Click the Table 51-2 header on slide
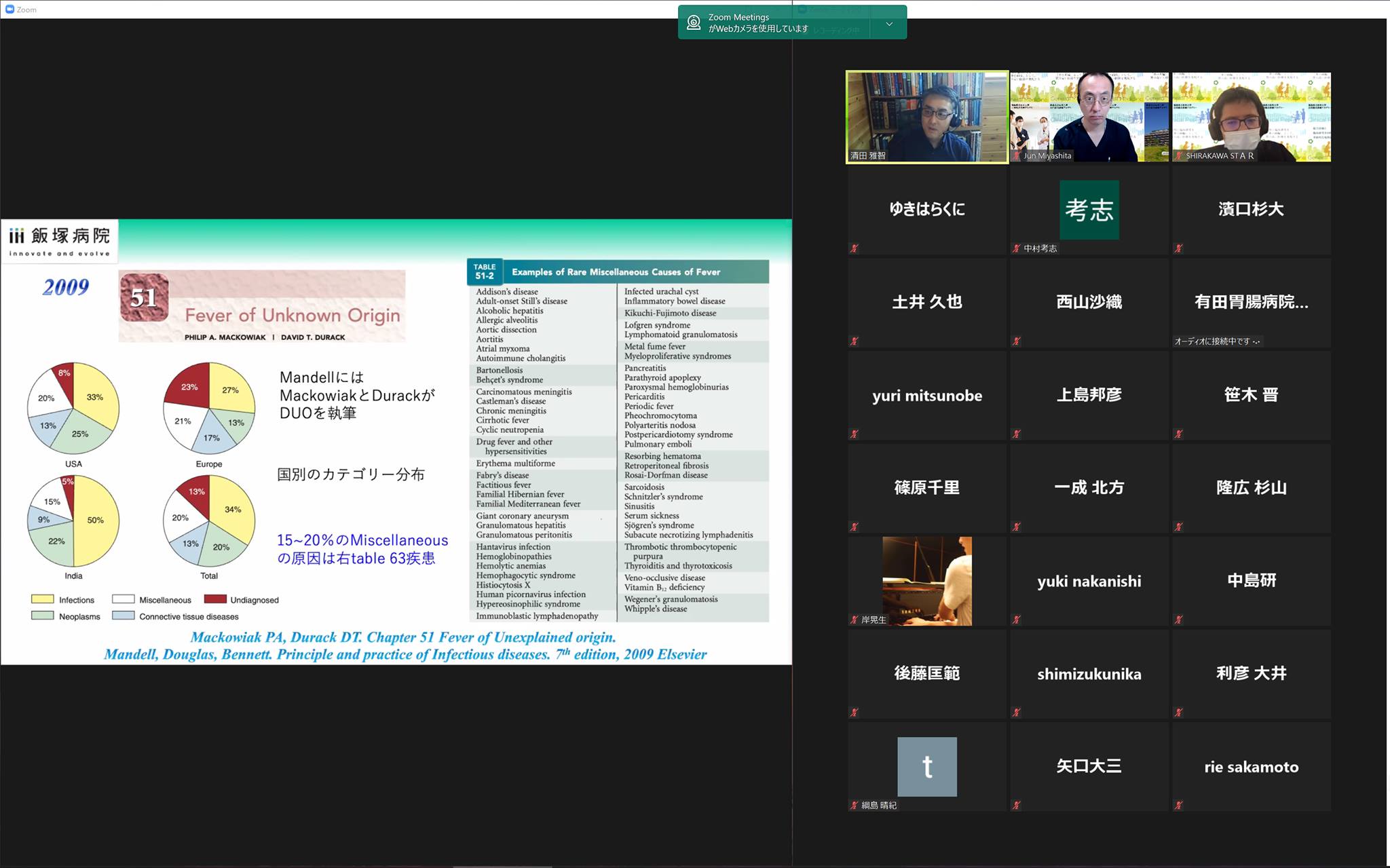This screenshot has width=1390, height=868. pyautogui.click(x=618, y=271)
